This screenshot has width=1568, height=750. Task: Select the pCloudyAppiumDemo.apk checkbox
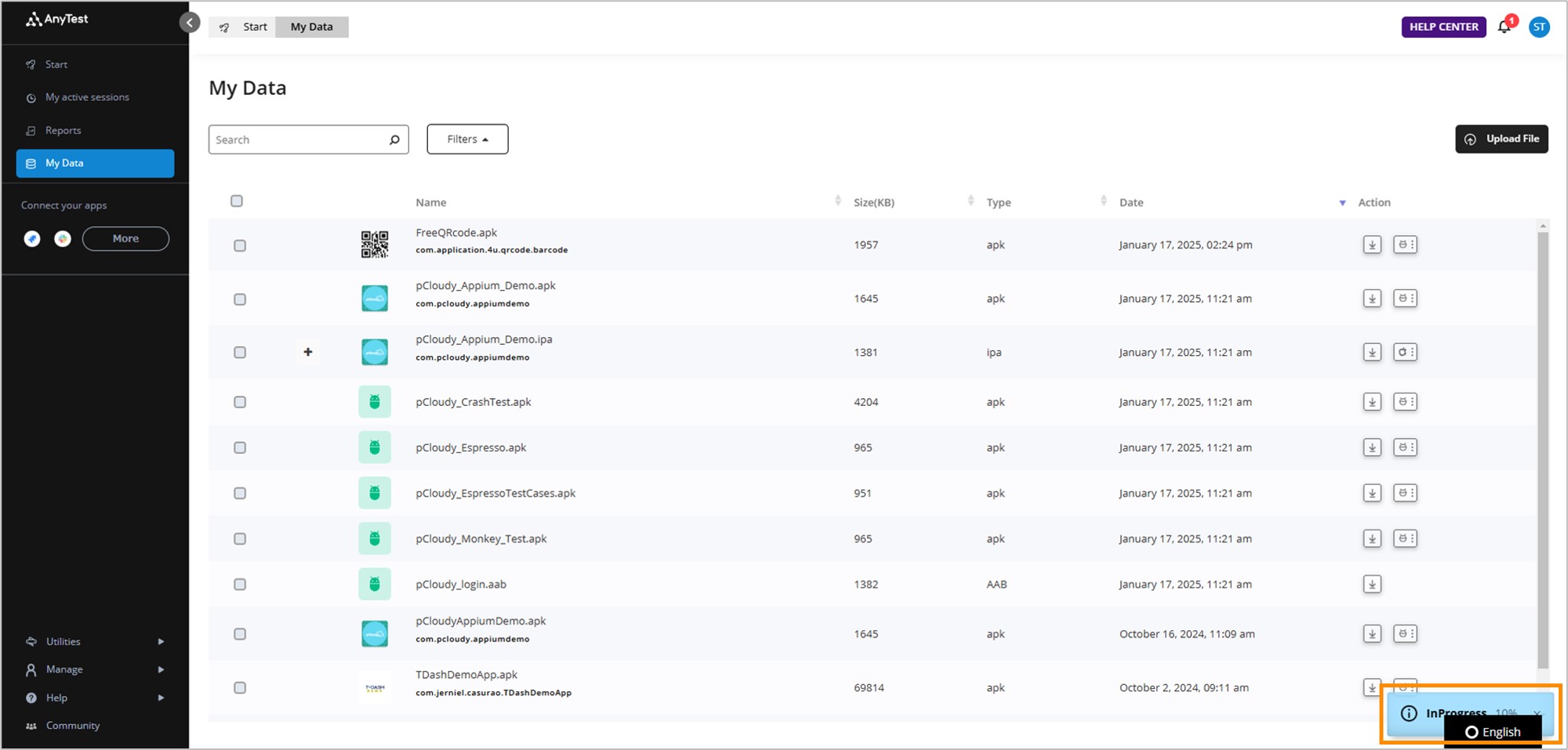click(x=240, y=634)
